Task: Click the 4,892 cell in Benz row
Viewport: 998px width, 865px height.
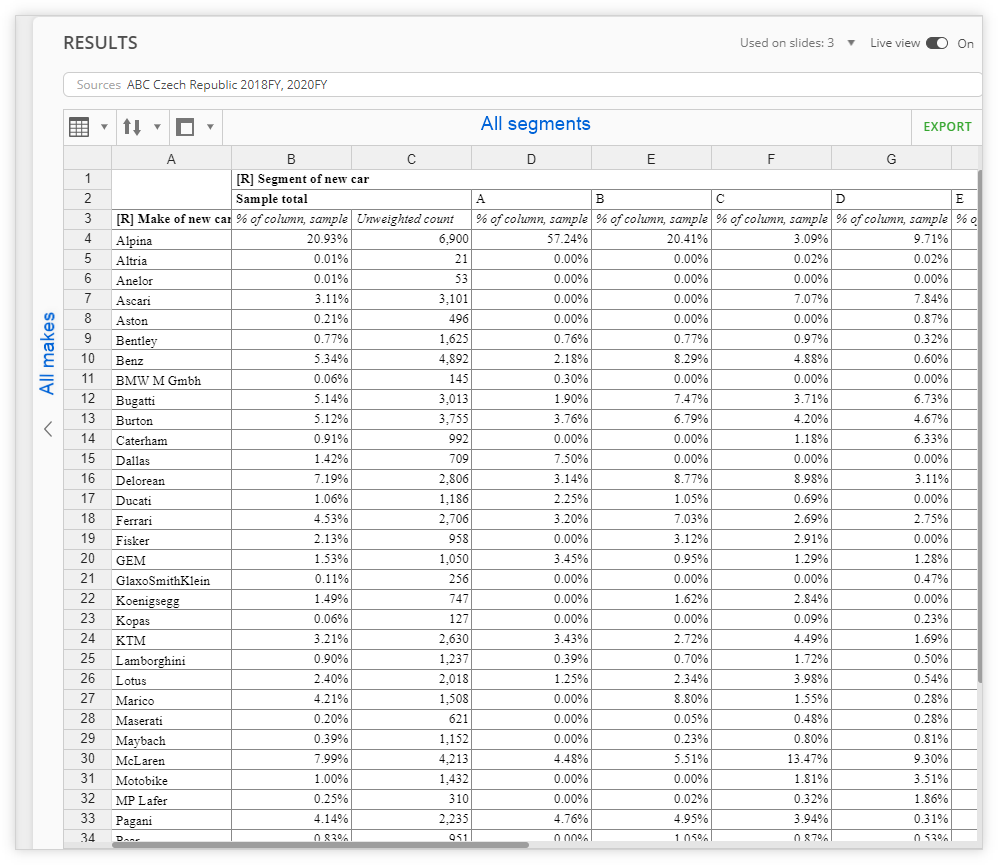Action: click(x=411, y=358)
